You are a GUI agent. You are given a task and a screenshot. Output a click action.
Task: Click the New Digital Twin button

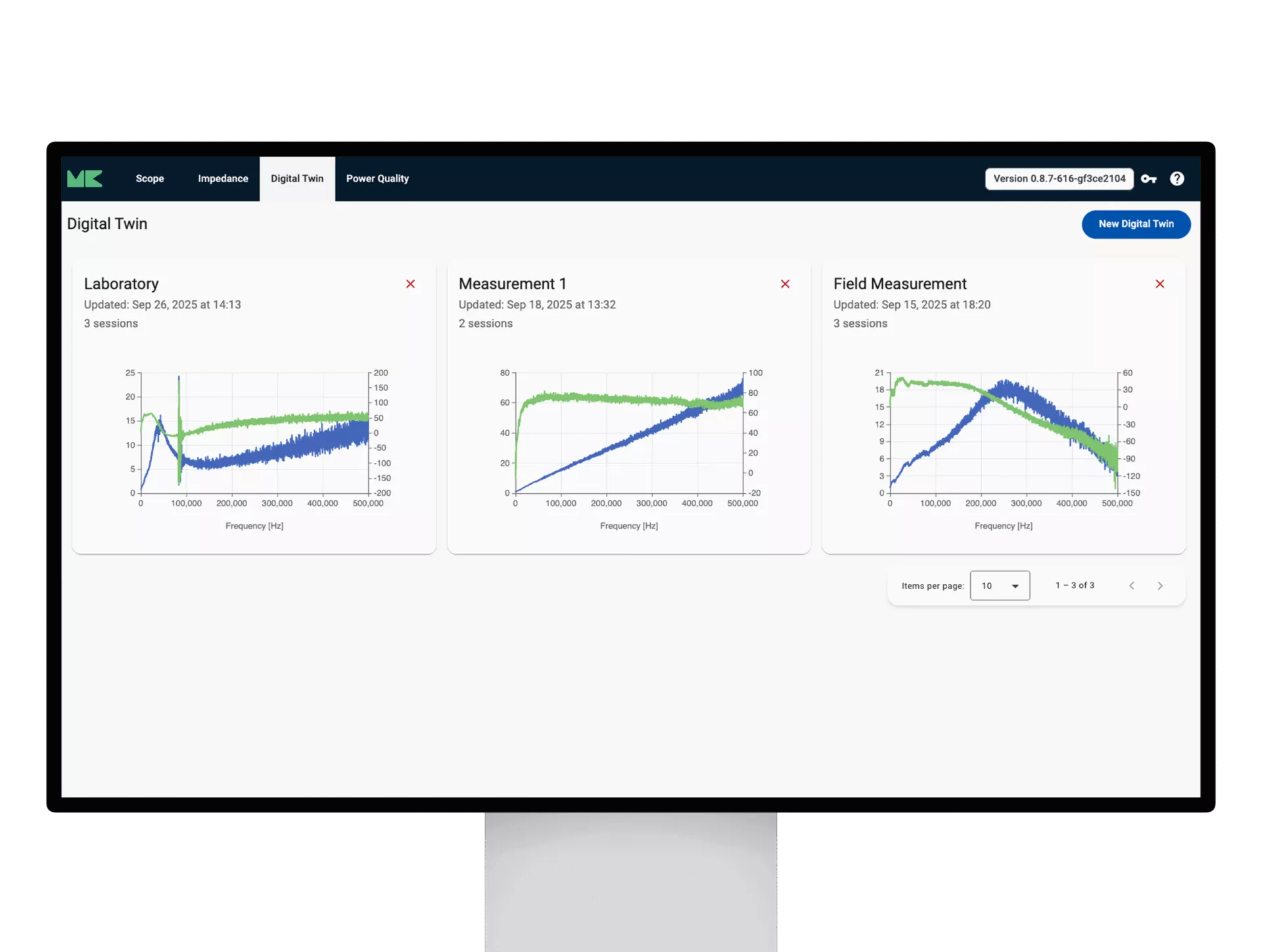(1136, 224)
